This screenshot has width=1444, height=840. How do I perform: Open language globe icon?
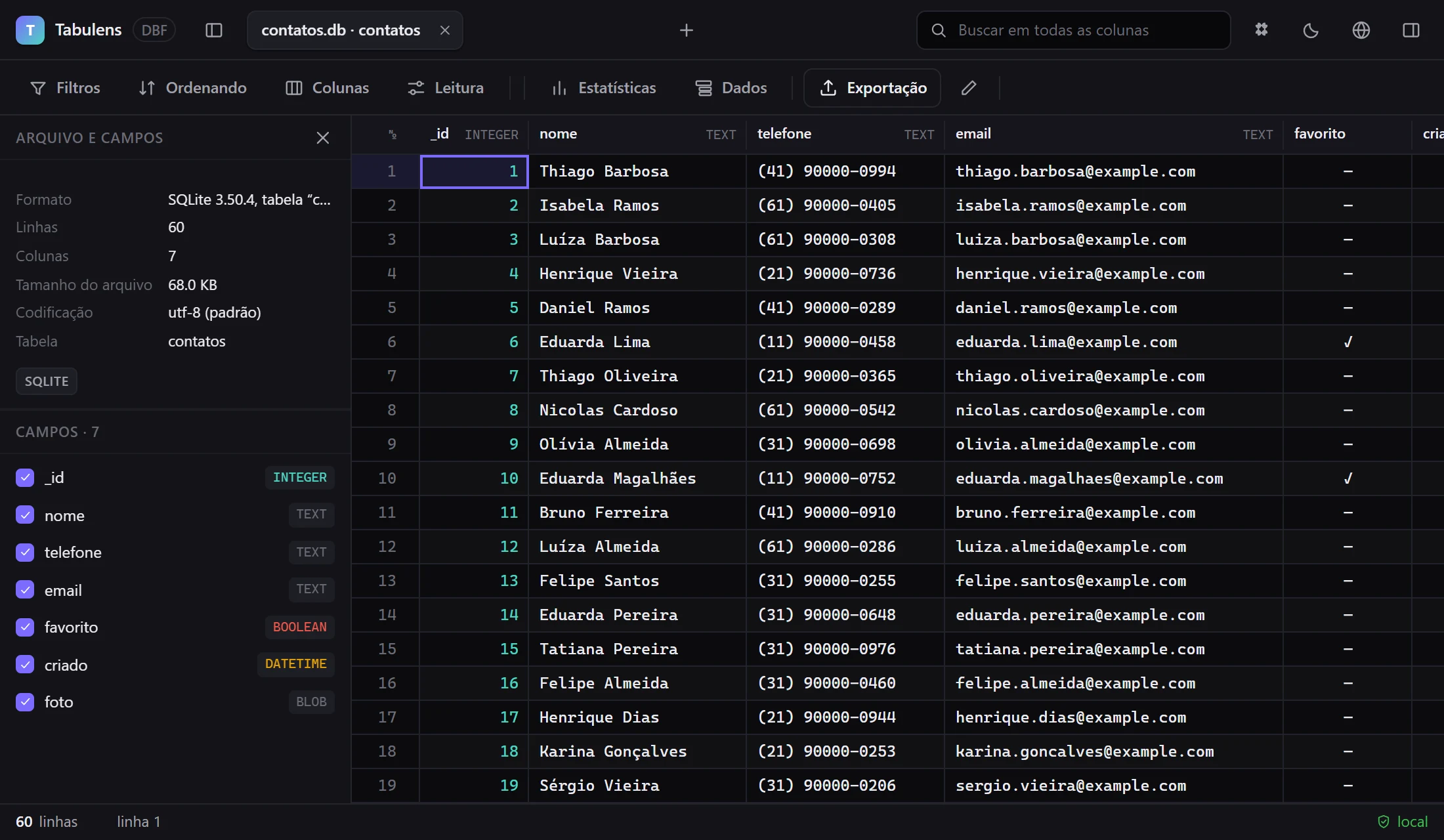(x=1361, y=30)
